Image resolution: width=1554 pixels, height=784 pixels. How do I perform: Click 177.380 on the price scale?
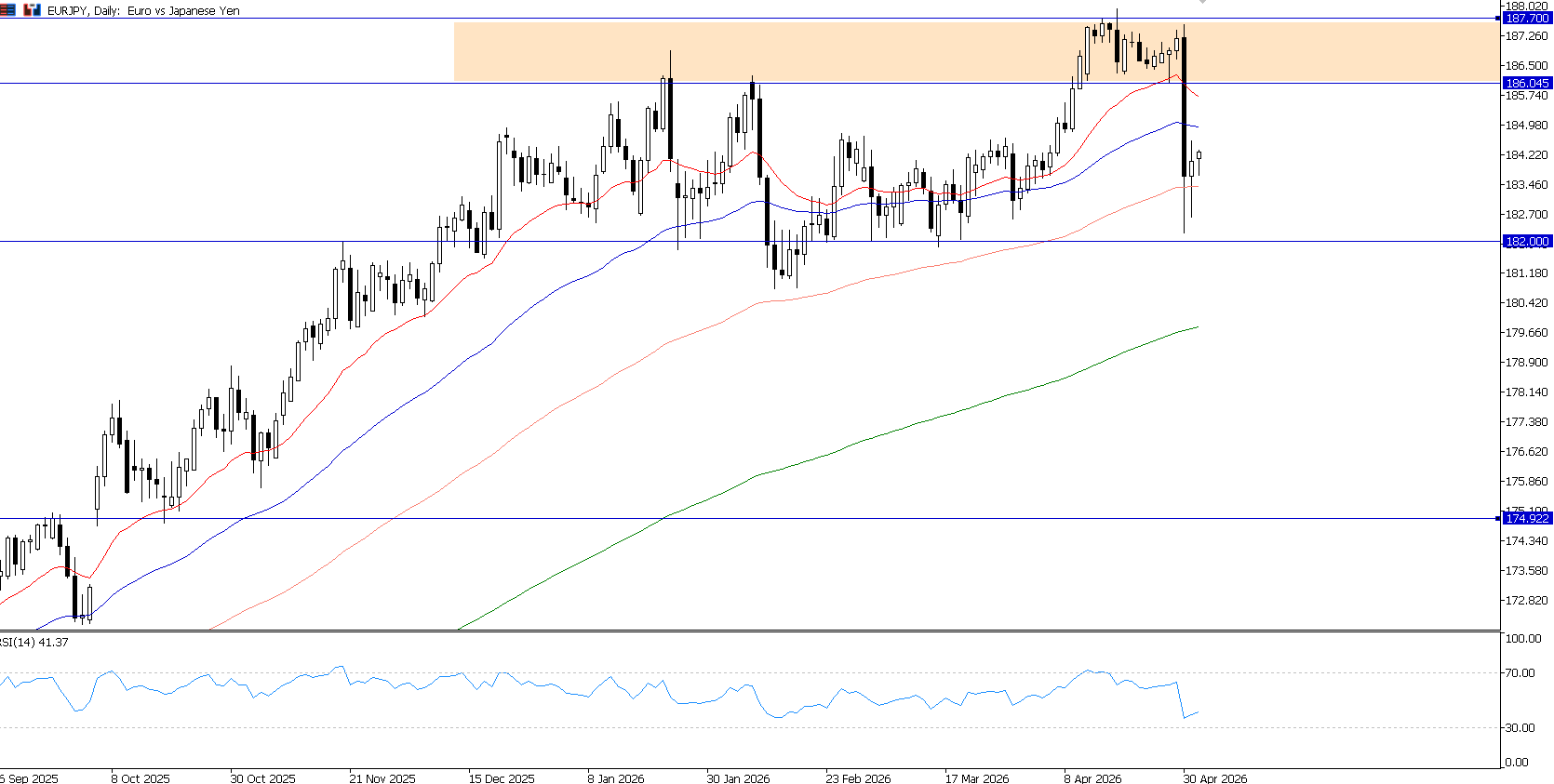1527,422
